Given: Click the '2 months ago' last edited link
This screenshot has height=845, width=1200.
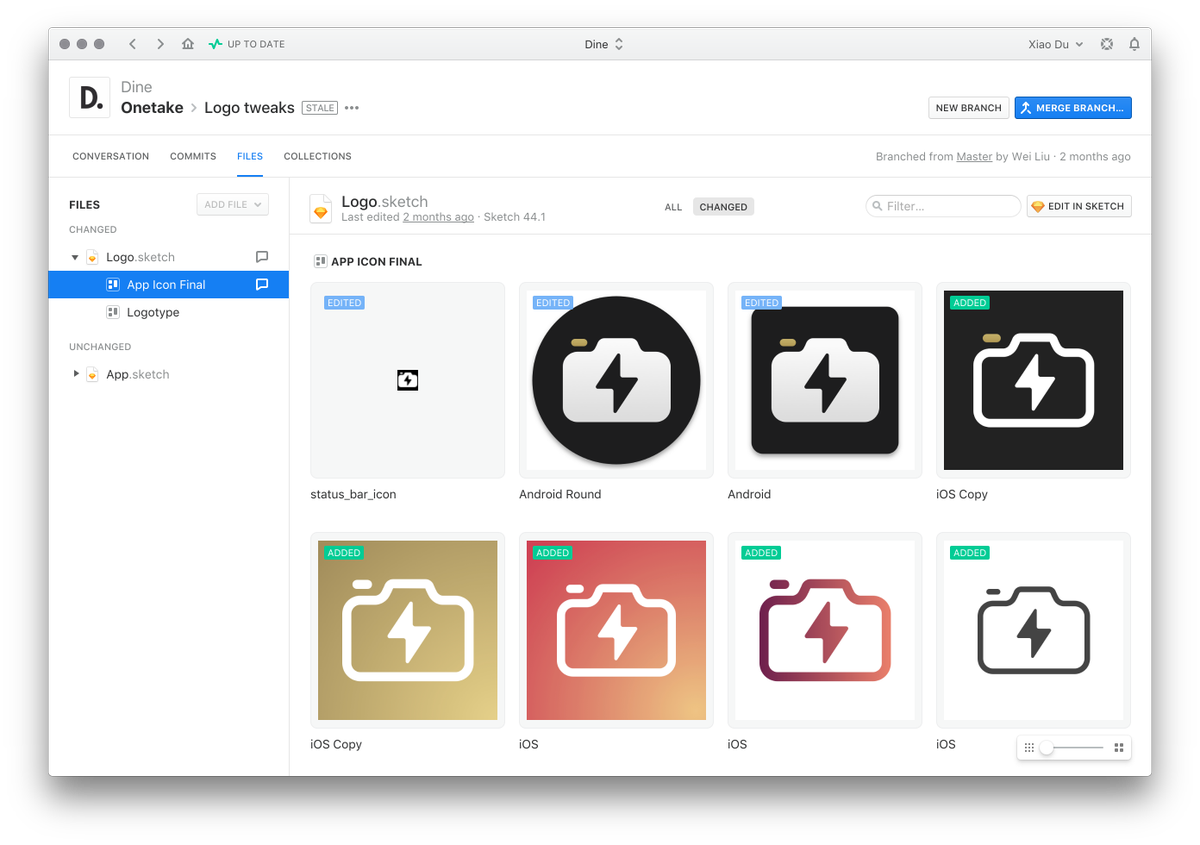Looking at the screenshot, I should (438, 217).
